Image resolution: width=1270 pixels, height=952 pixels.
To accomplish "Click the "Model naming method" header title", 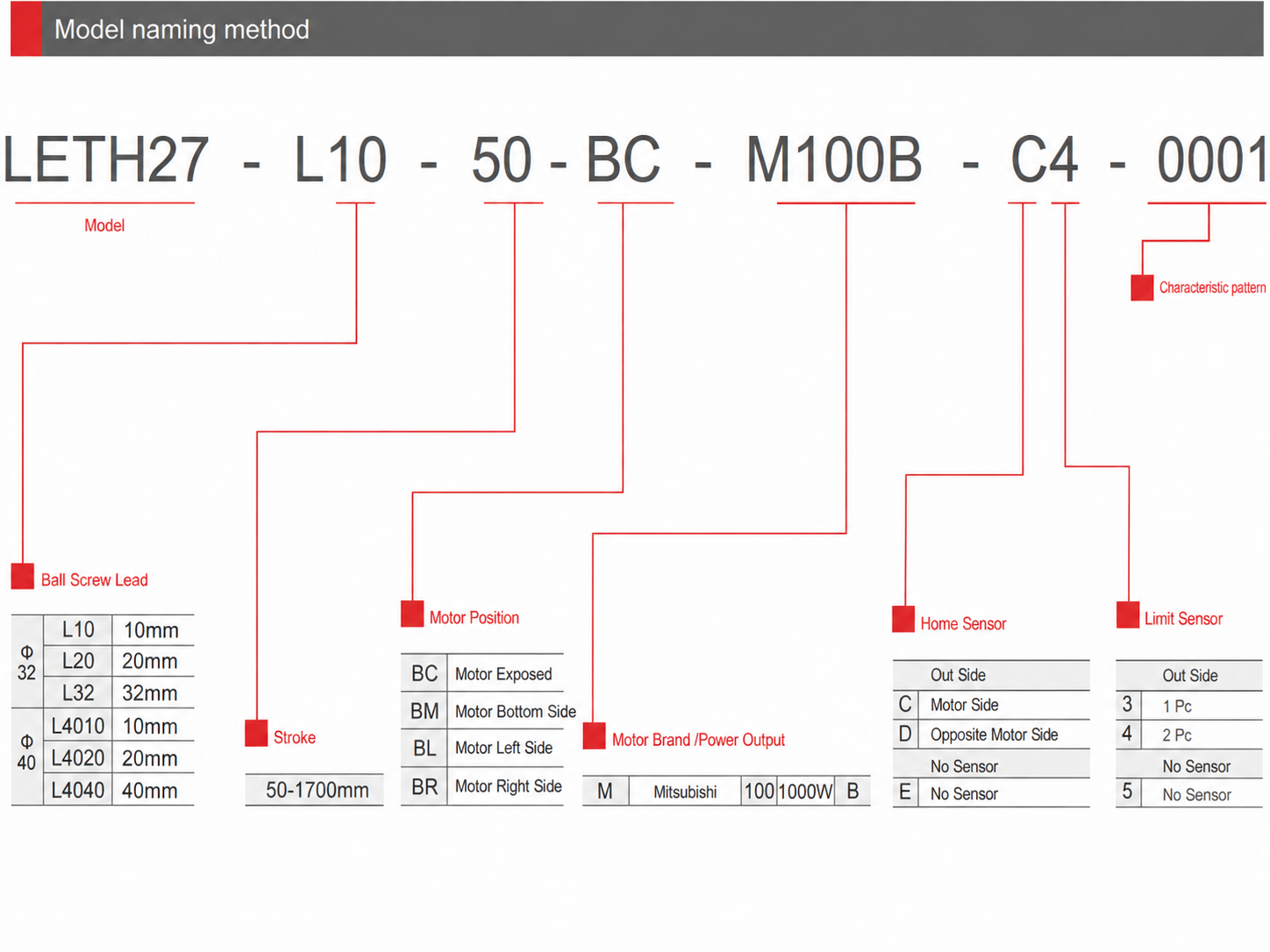I will click(x=182, y=30).
